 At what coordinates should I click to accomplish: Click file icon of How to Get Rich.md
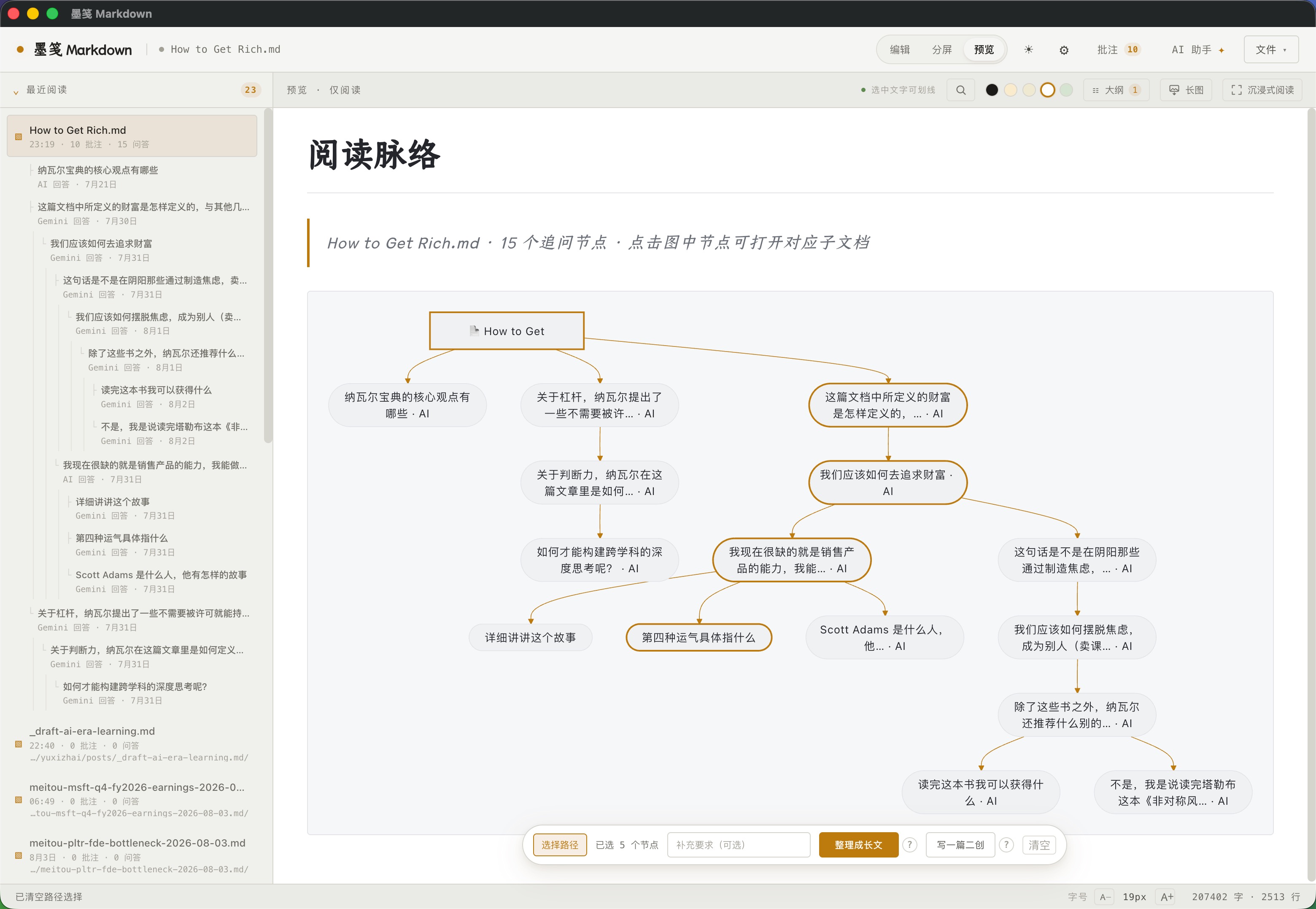point(18,137)
